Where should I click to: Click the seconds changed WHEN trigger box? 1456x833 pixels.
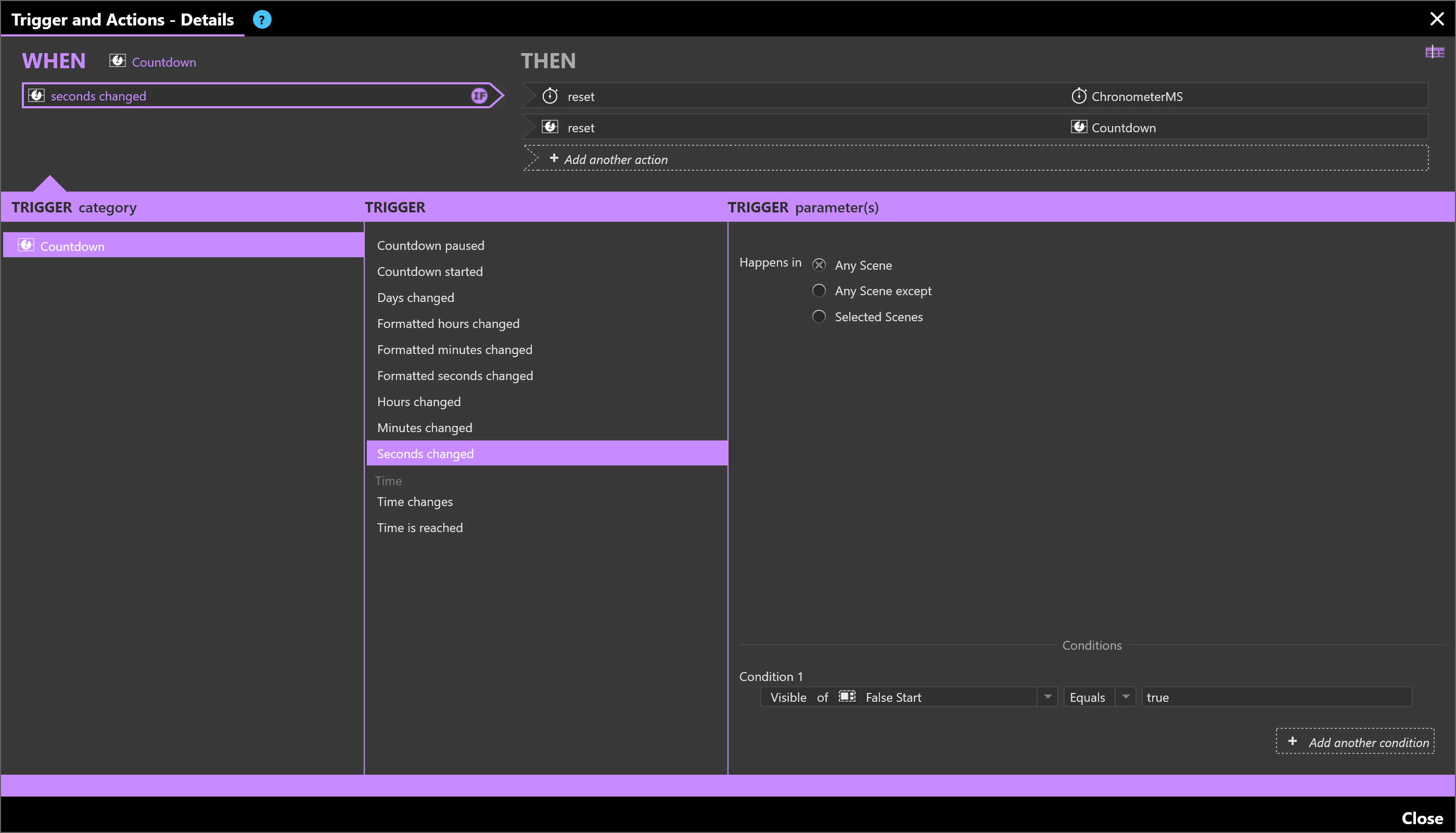(262, 96)
